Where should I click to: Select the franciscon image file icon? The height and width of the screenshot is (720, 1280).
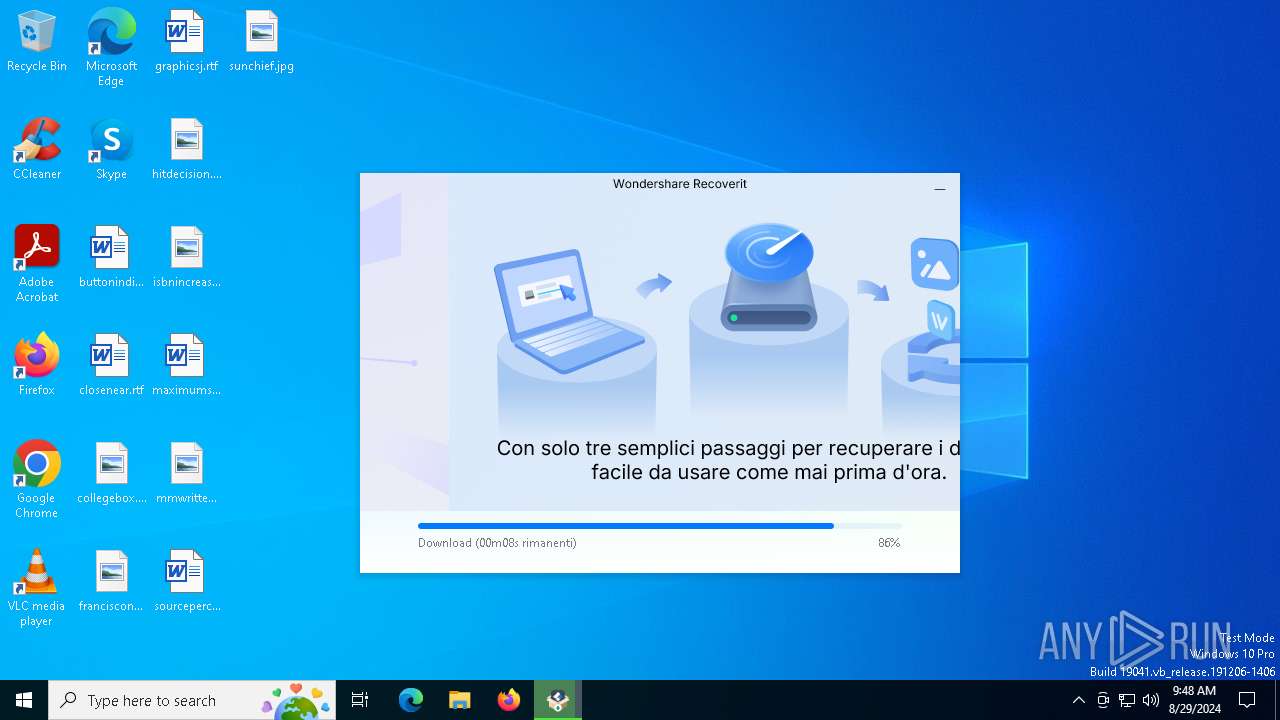pyautogui.click(x=111, y=582)
